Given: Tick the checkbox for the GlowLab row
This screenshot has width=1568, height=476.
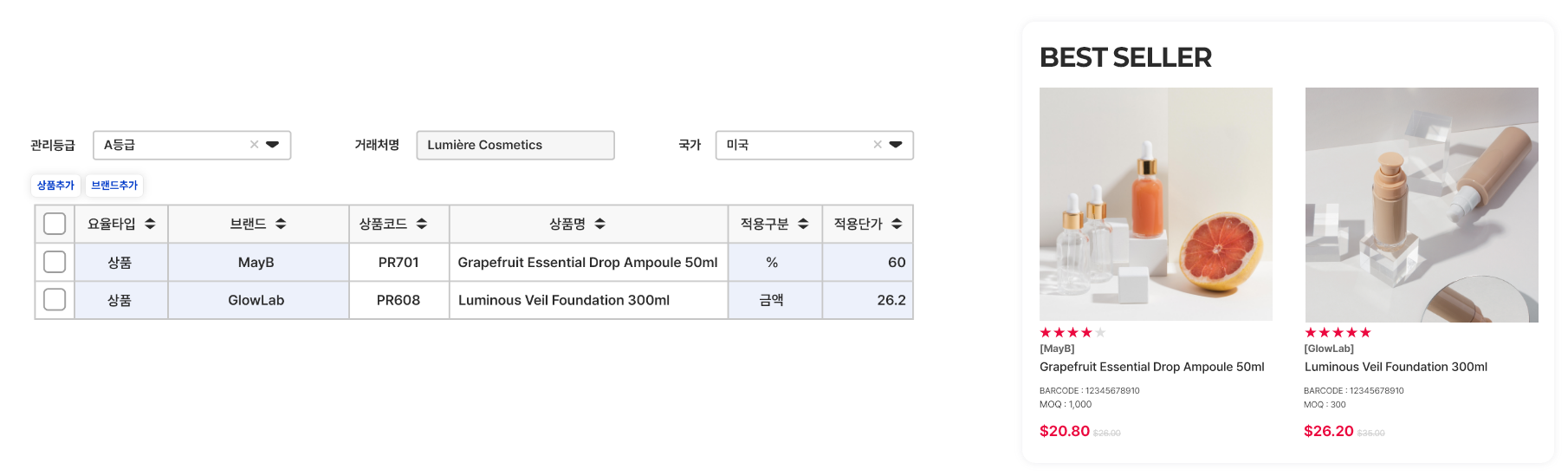Looking at the screenshot, I should click(x=55, y=300).
